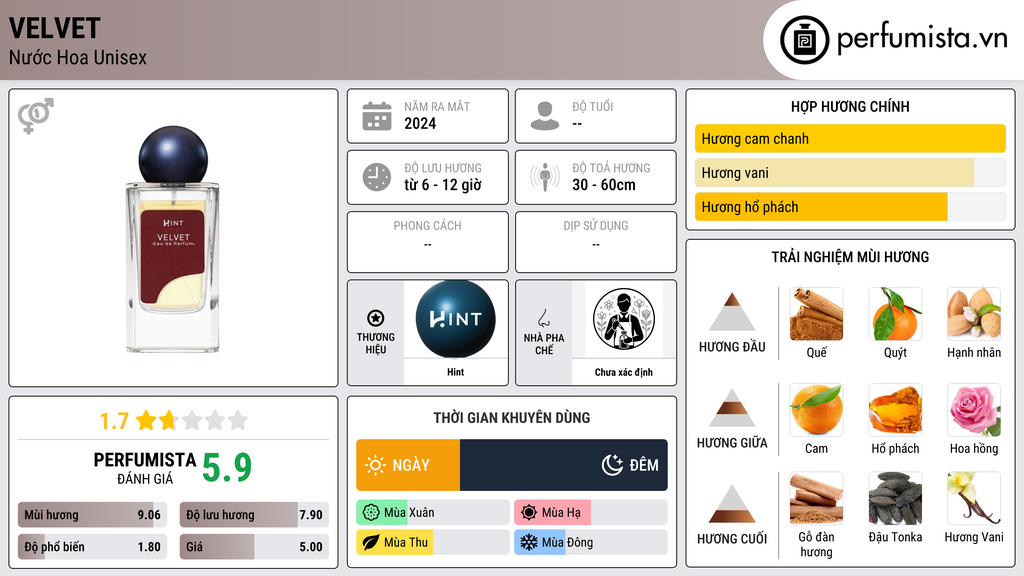1024x576 pixels.
Task: Click the leaf icon for Mùa Thu
Action: coord(371,542)
